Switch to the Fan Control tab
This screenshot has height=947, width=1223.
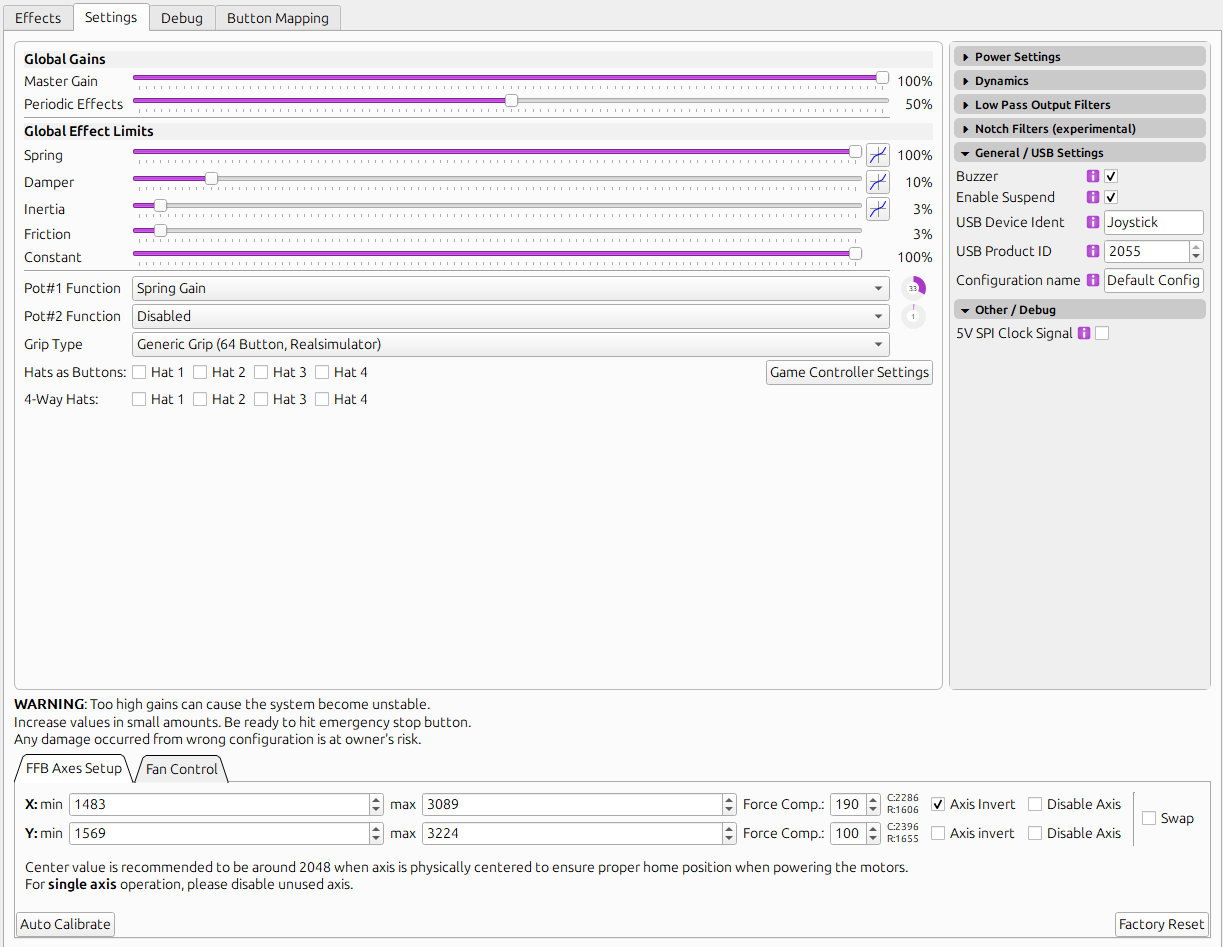click(181, 769)
